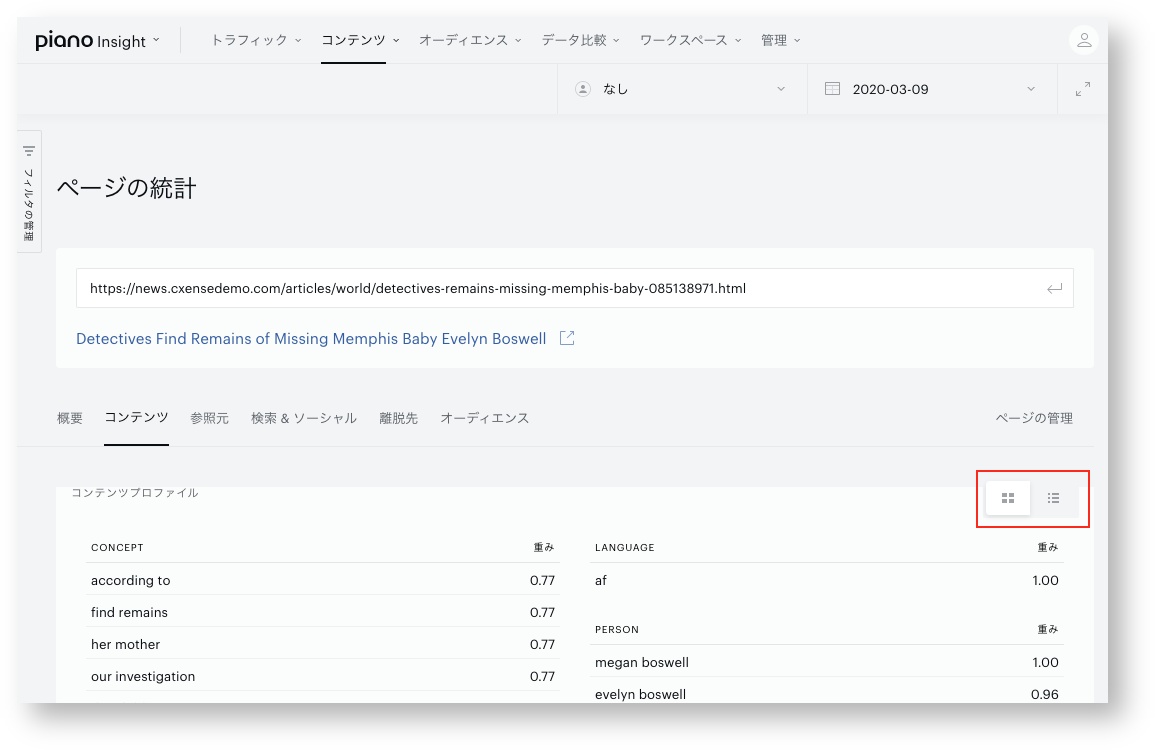Viewport: 1156px width, 751px height.
Task: Click the fullscreen expand arrows icon
Action: tap(1082, 89)
